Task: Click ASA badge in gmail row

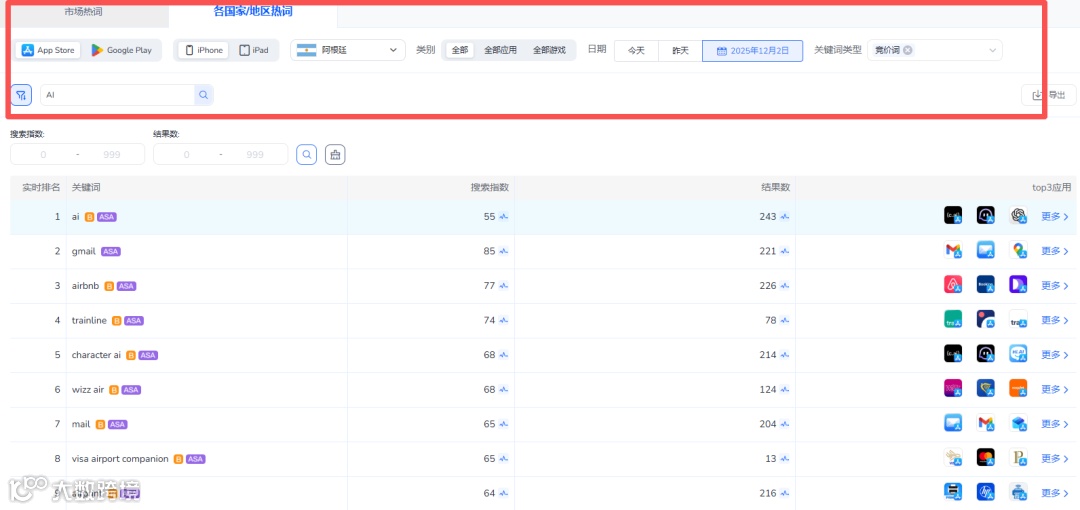Action: 111,252
